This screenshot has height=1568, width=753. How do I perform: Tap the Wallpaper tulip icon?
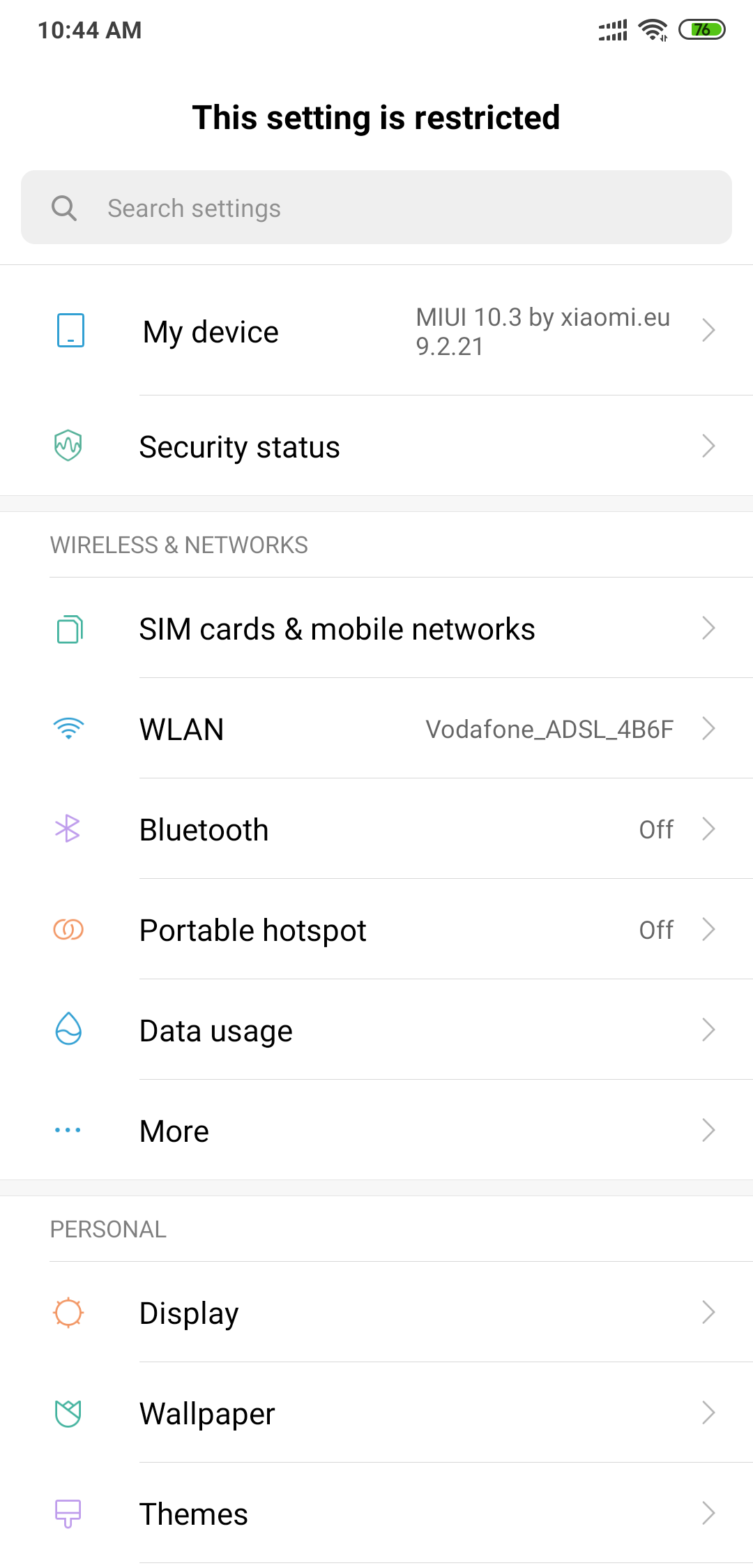(68, 1413)
